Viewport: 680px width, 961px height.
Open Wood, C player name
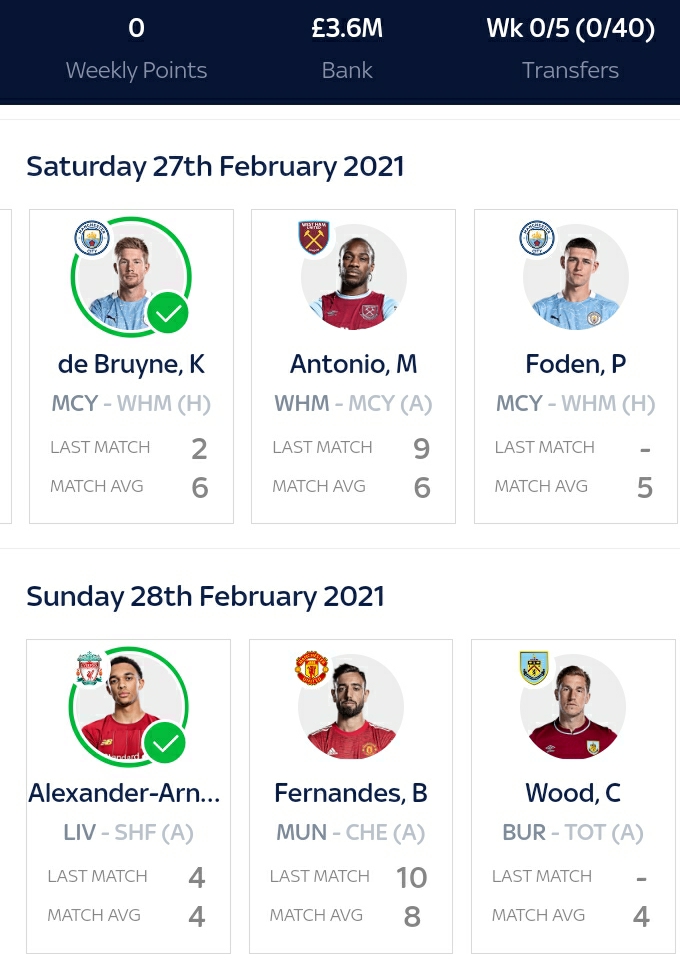[573, 793]
